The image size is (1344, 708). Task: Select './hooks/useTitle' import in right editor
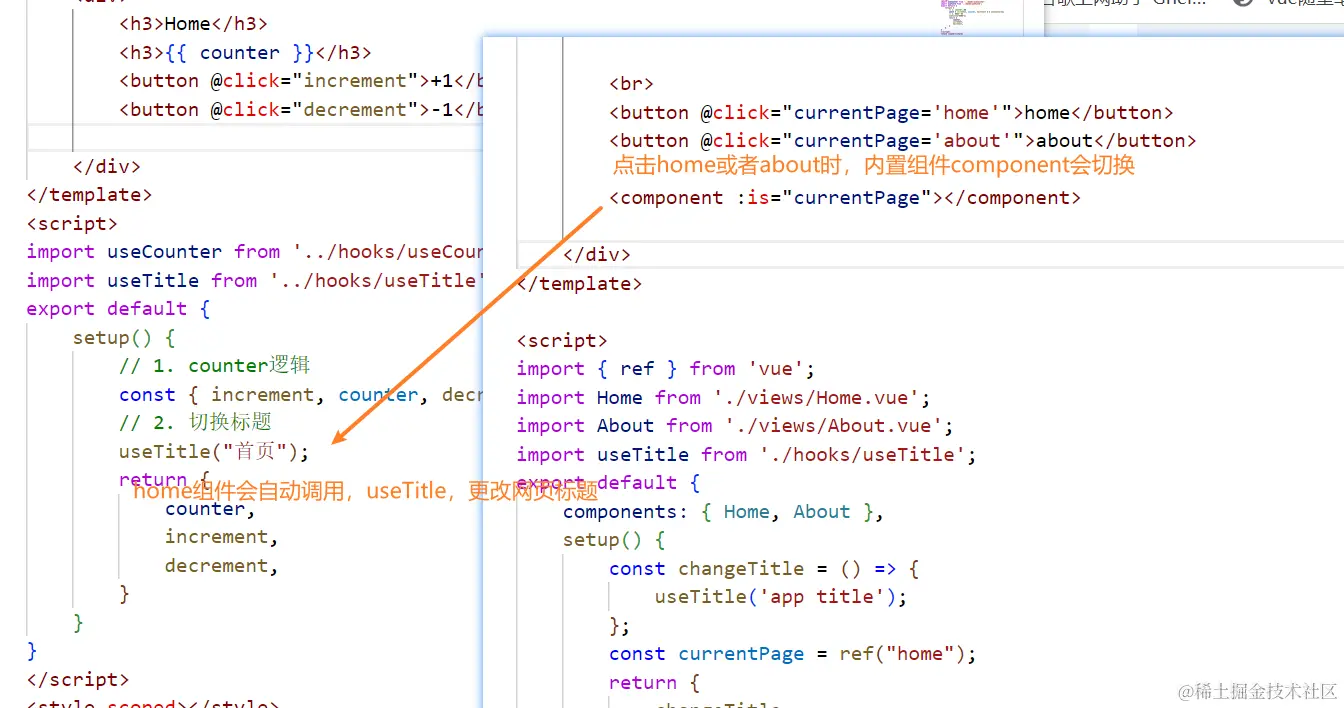pyautogui.click(x=746, y=455)
